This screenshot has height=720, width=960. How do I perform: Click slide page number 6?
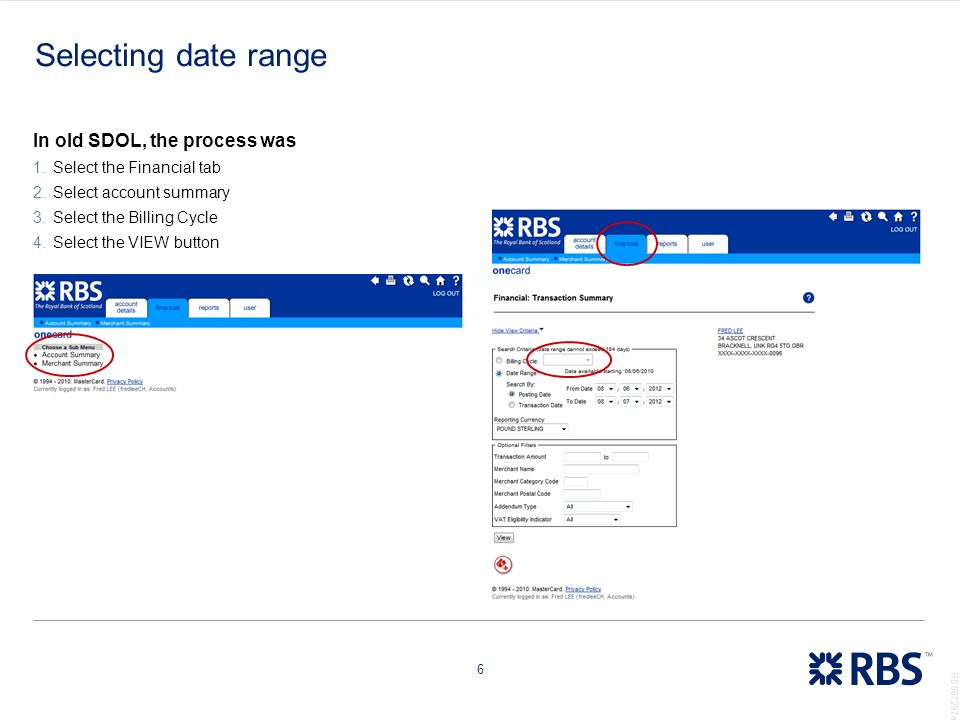[480, 669]
